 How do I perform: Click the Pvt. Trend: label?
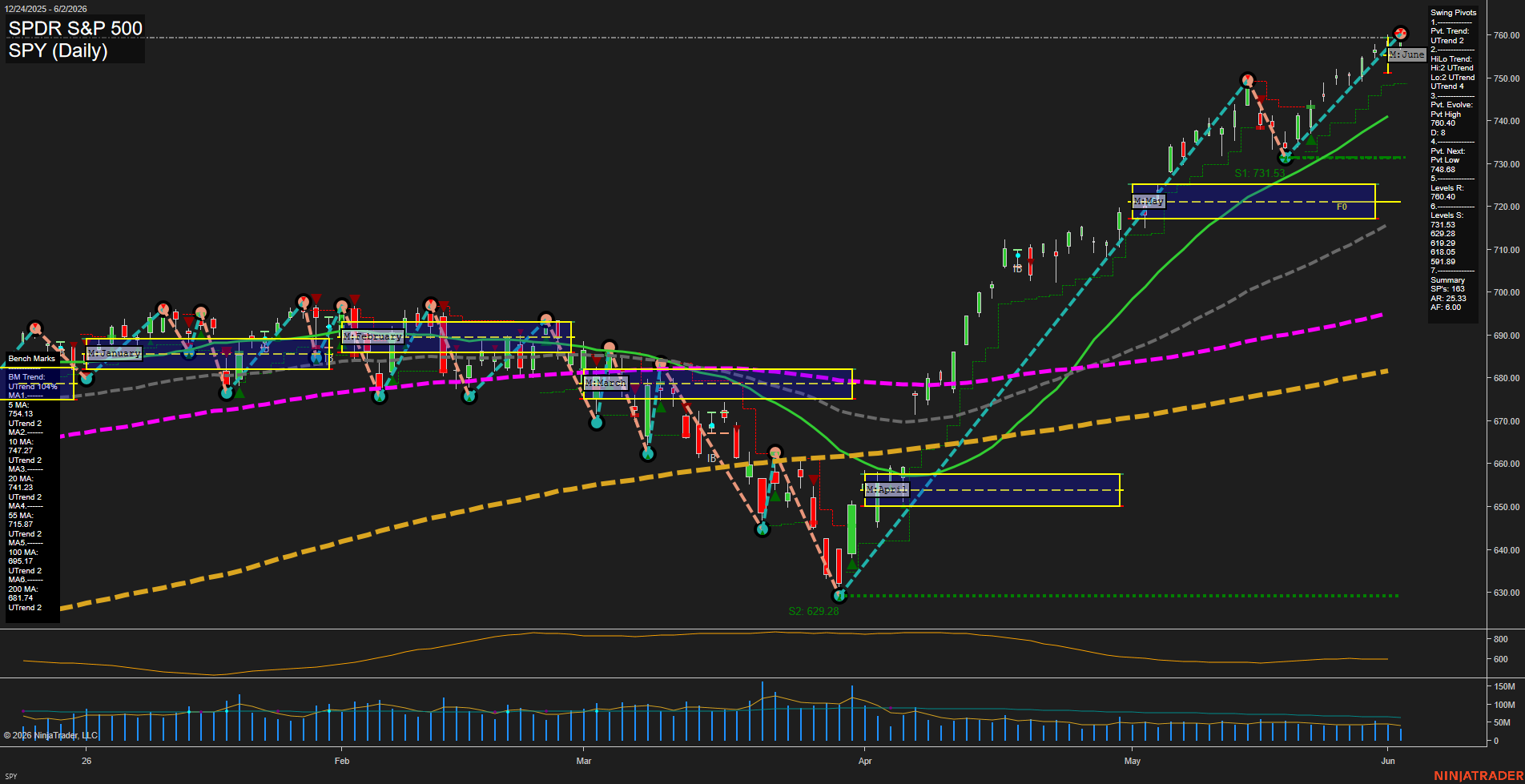[x=1450, y=31]
